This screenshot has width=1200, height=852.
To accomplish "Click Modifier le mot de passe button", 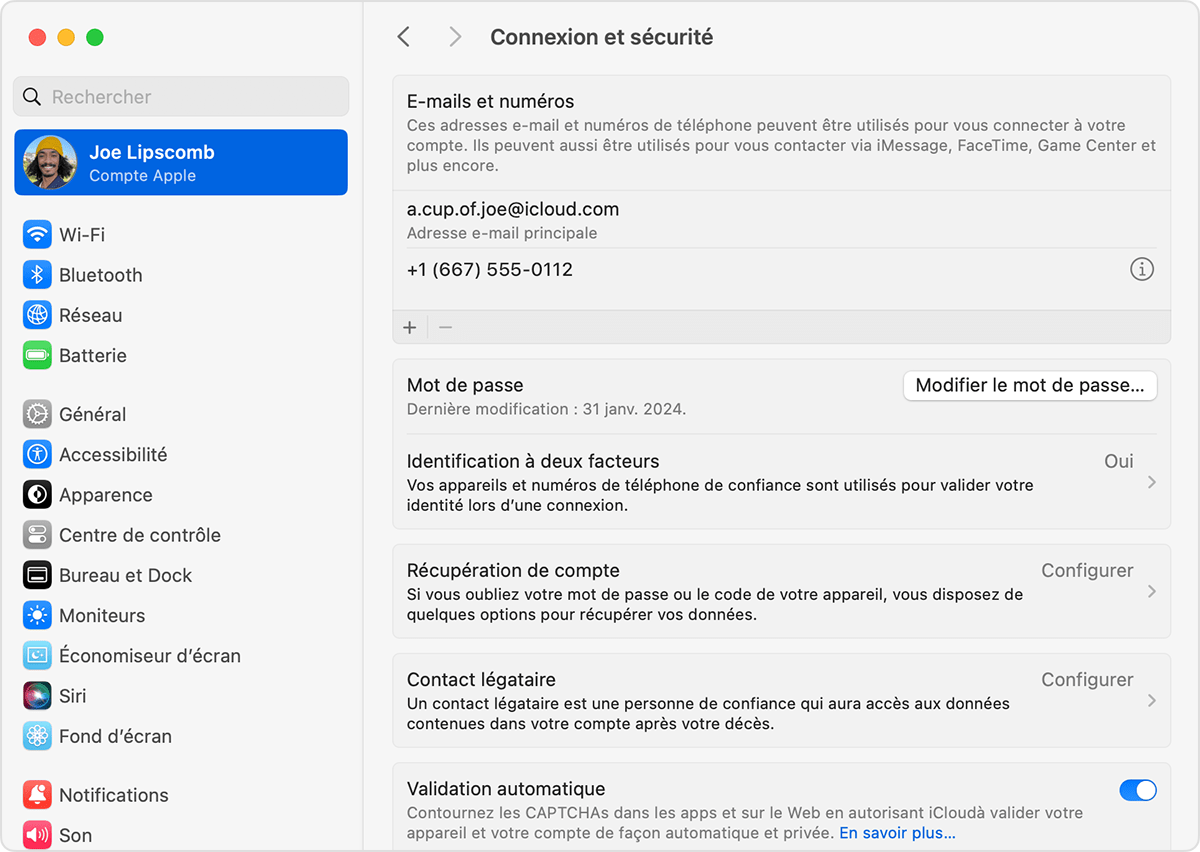I will click(x=1030, y=385).
